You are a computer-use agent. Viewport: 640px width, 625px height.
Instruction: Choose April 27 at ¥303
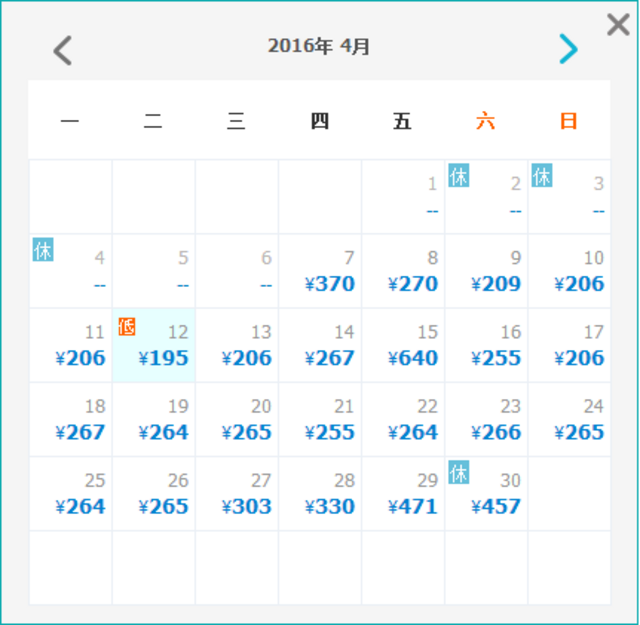[x=237, y=494]
